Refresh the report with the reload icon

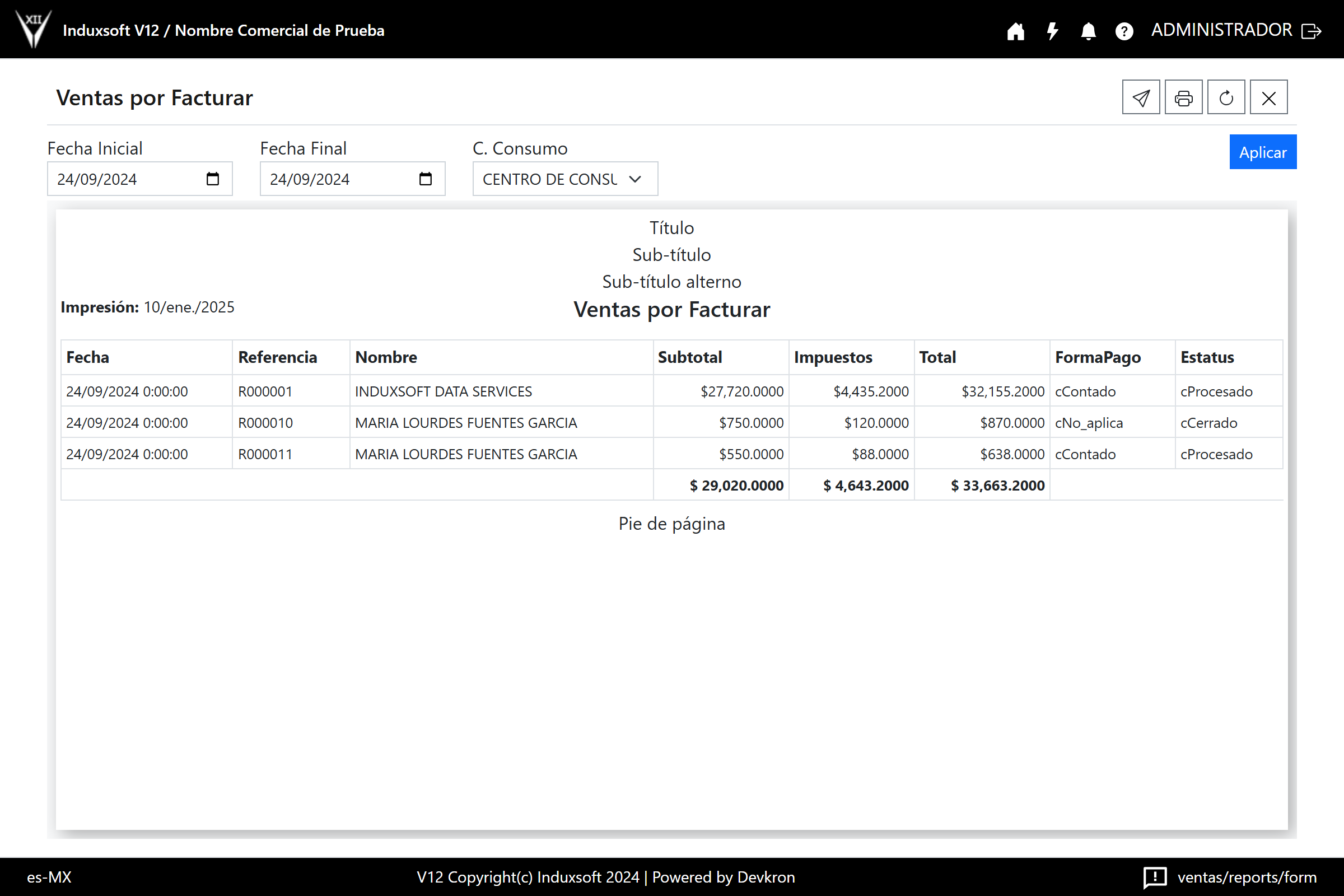pos(1226,97)
